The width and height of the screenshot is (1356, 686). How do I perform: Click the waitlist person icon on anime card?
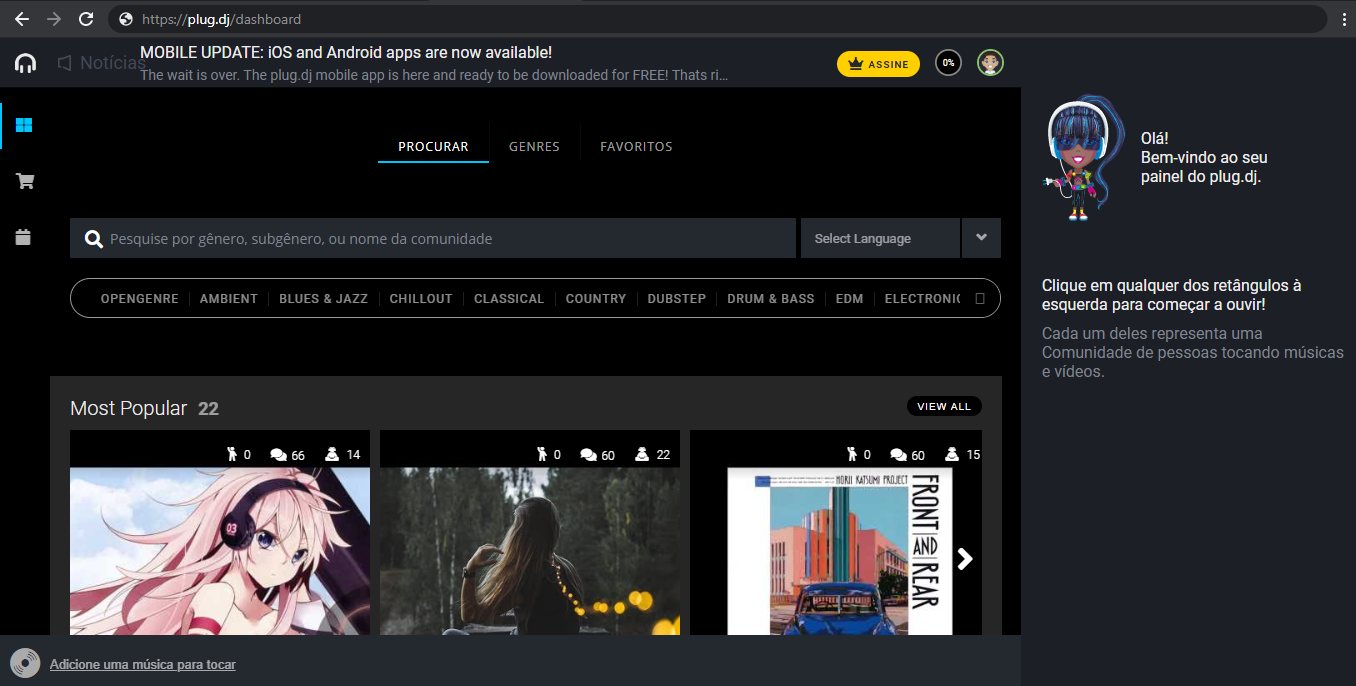click(232, 454)
